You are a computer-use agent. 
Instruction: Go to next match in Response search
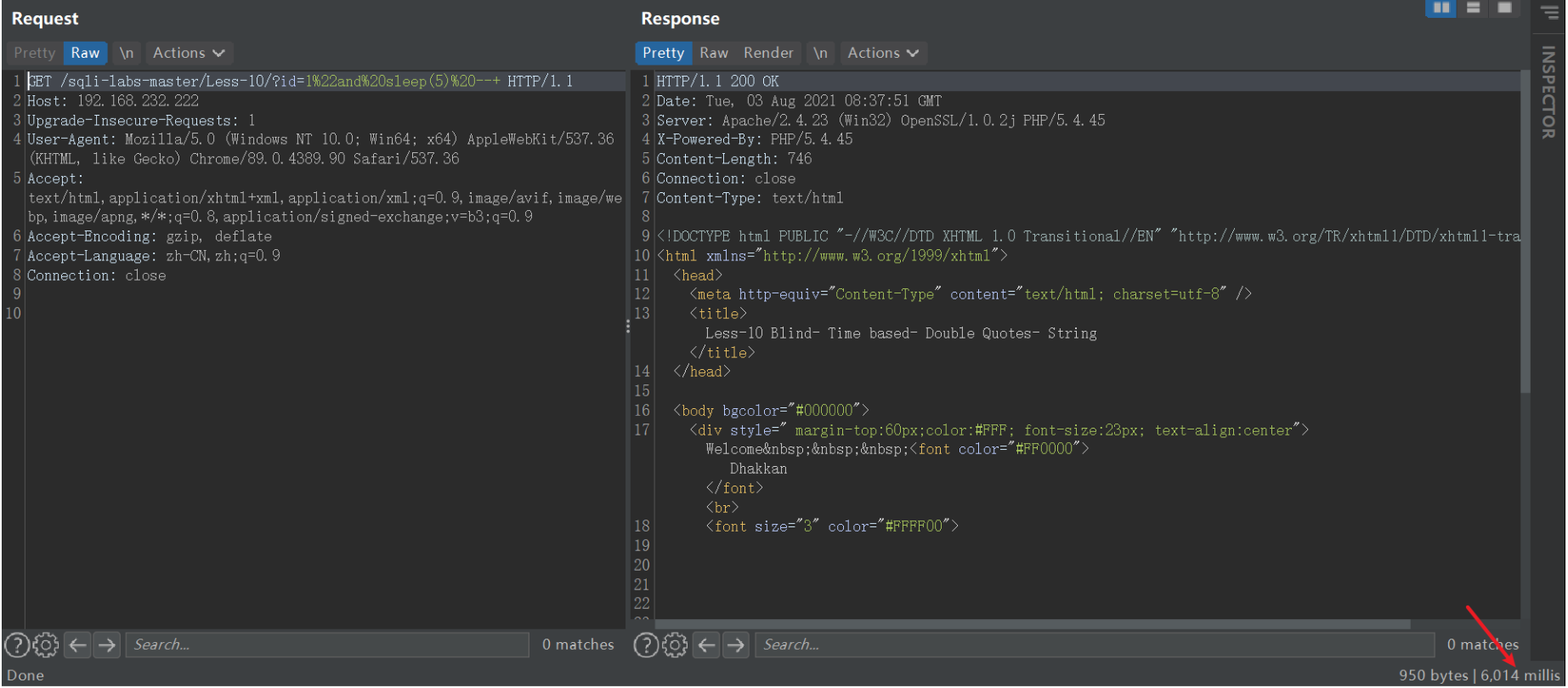(x=736, y=645)
